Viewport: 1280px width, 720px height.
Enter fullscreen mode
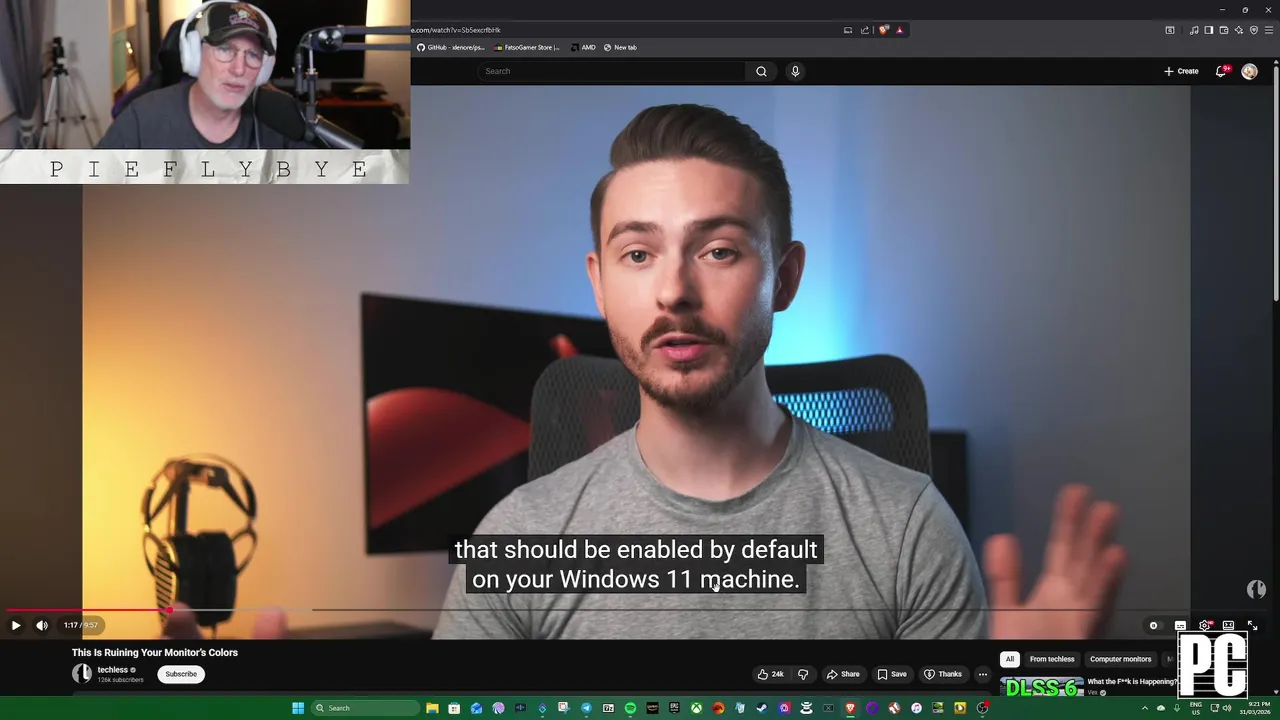(x=1252, y=625)
